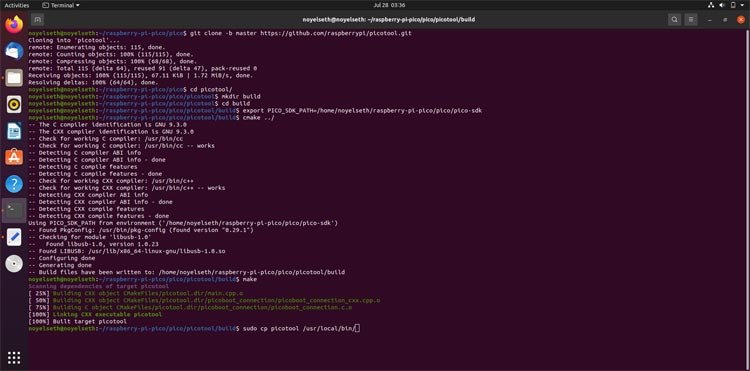
Task: Open the terminal hamburger menu
Action: (x=690, y=20)
